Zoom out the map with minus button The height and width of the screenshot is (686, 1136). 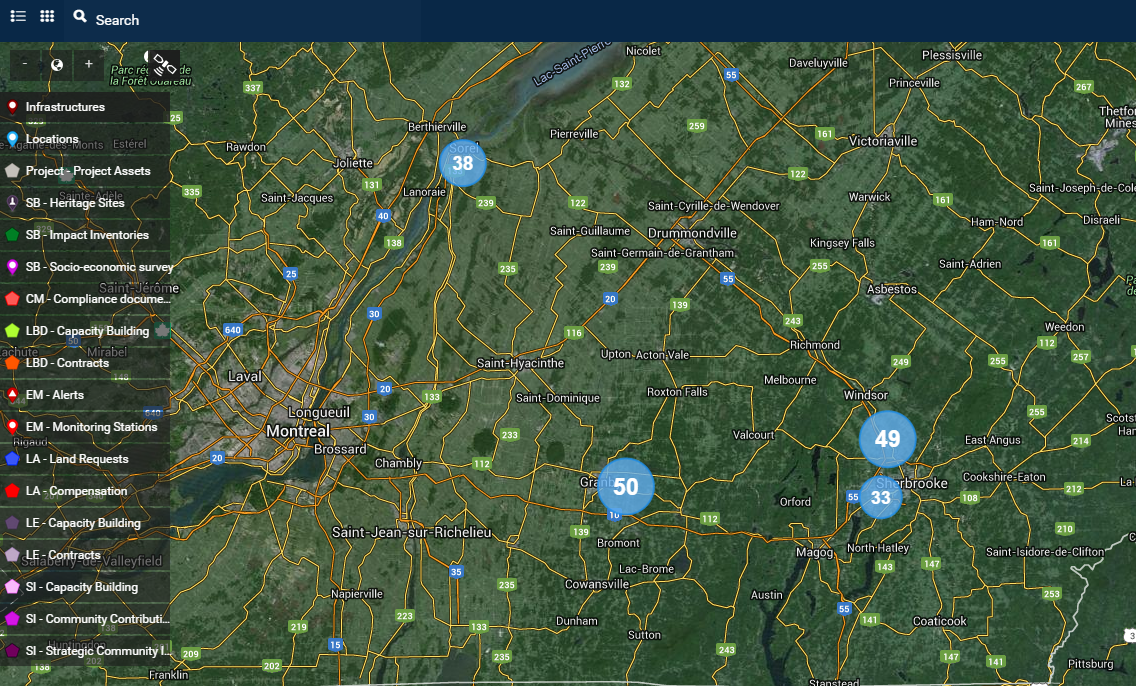click(25, 64)
